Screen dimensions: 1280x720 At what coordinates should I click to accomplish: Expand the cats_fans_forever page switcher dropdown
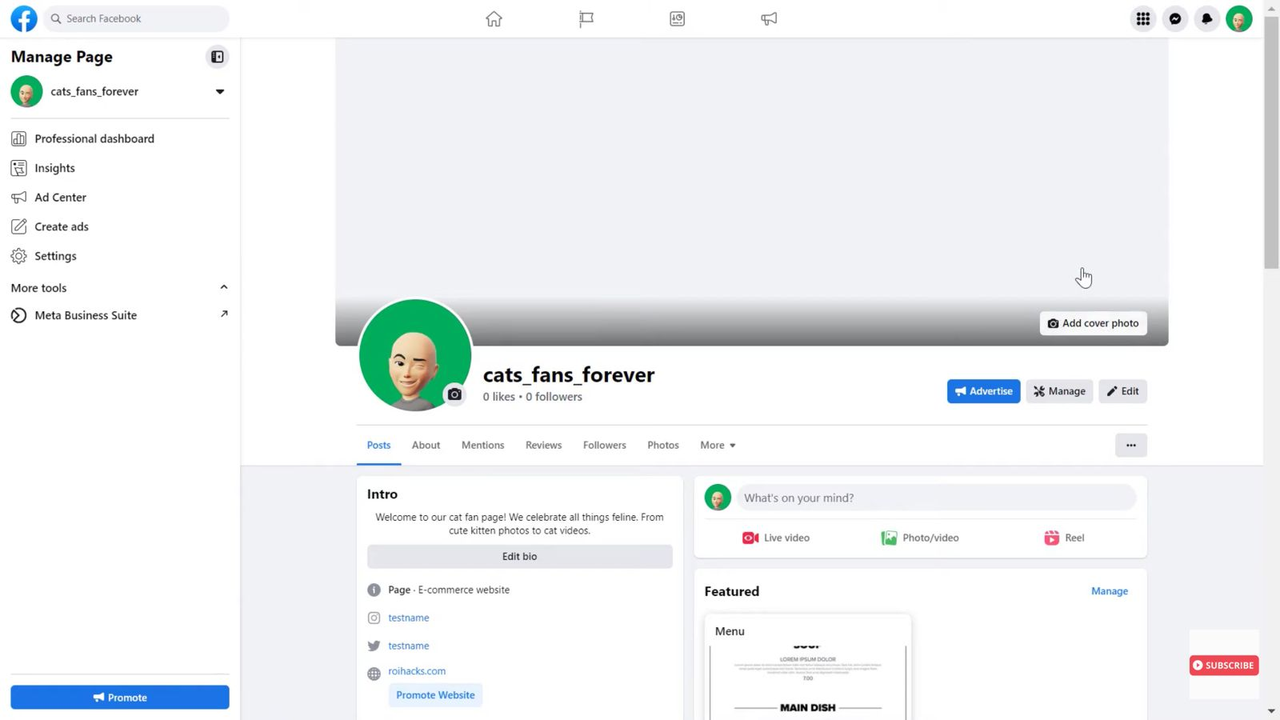click(x=220, y=91)
